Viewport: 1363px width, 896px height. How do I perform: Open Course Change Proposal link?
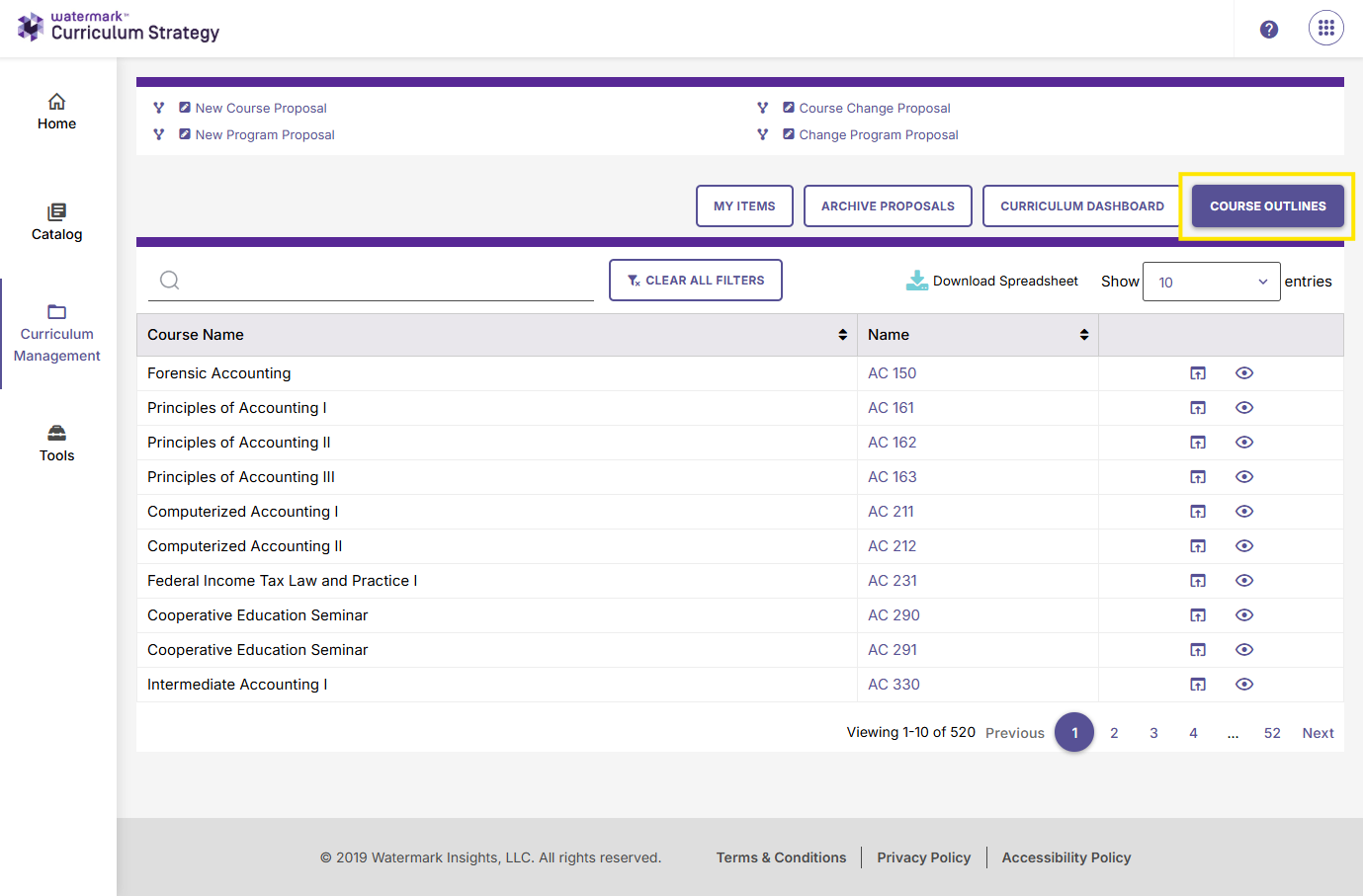875,108
